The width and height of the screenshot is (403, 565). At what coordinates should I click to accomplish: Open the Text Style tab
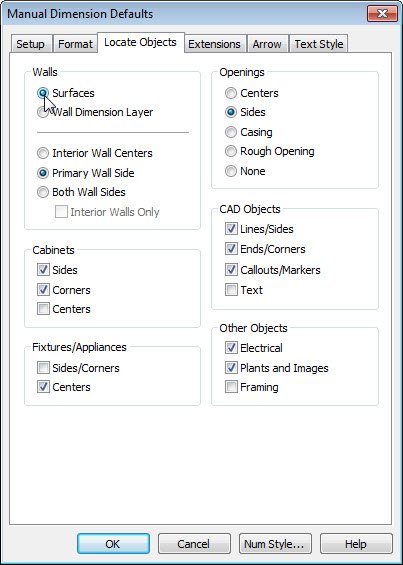[x=319, y=44]
